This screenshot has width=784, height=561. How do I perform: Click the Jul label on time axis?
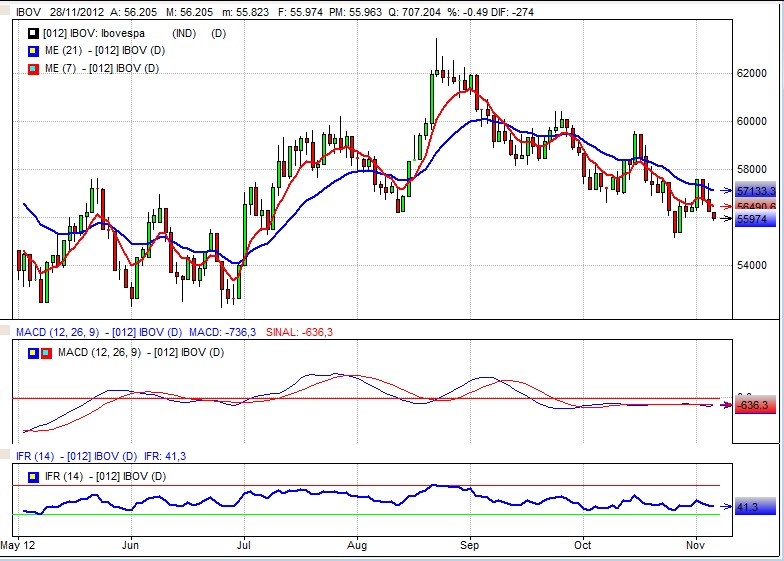coord(243,546)
